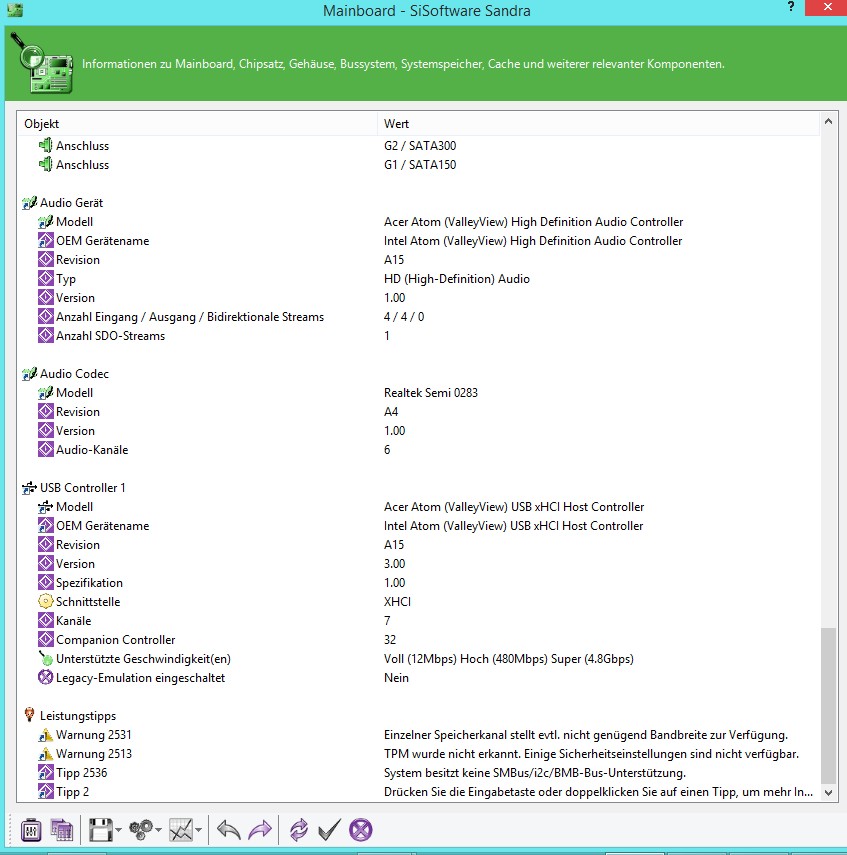Open the options icon in bottom toolbar
This screenshot has height=855, width=847.
coord(31,830)
